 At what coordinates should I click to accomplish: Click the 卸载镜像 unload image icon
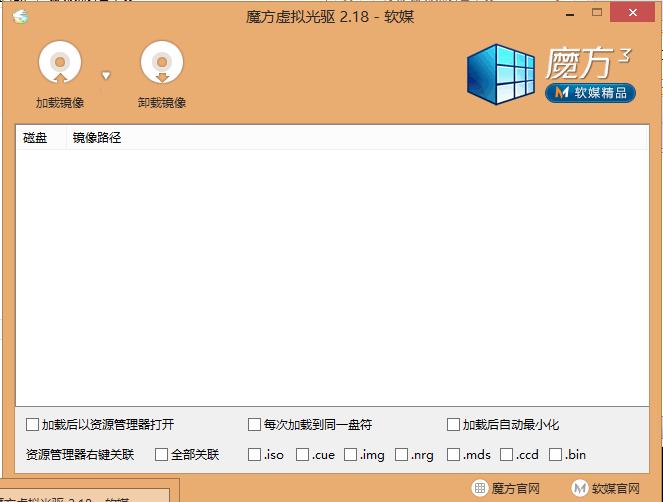tap(162, 63)
